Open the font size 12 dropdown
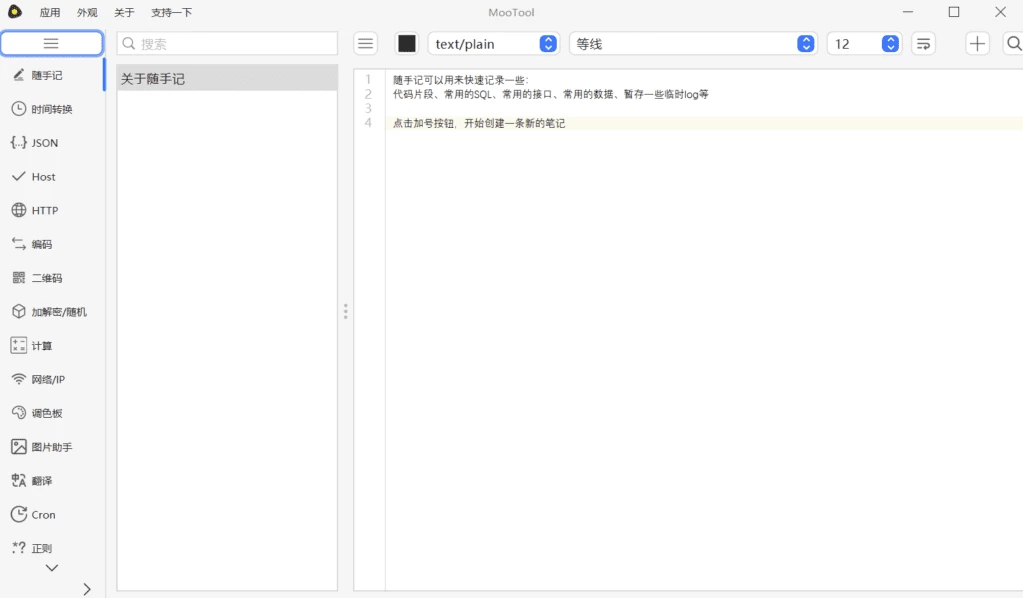This screenshot has height=598, width=1023. (x=863, y=44)
